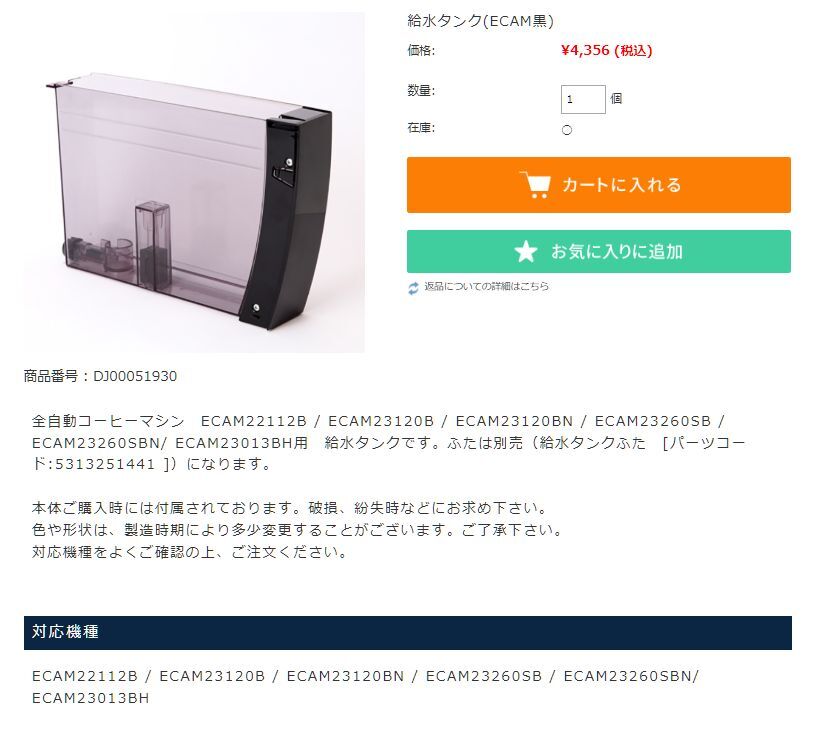Viewport: 826px width, 735px height.
Task: Click the 個 unit label beside quantity
Action: [616, 99]
